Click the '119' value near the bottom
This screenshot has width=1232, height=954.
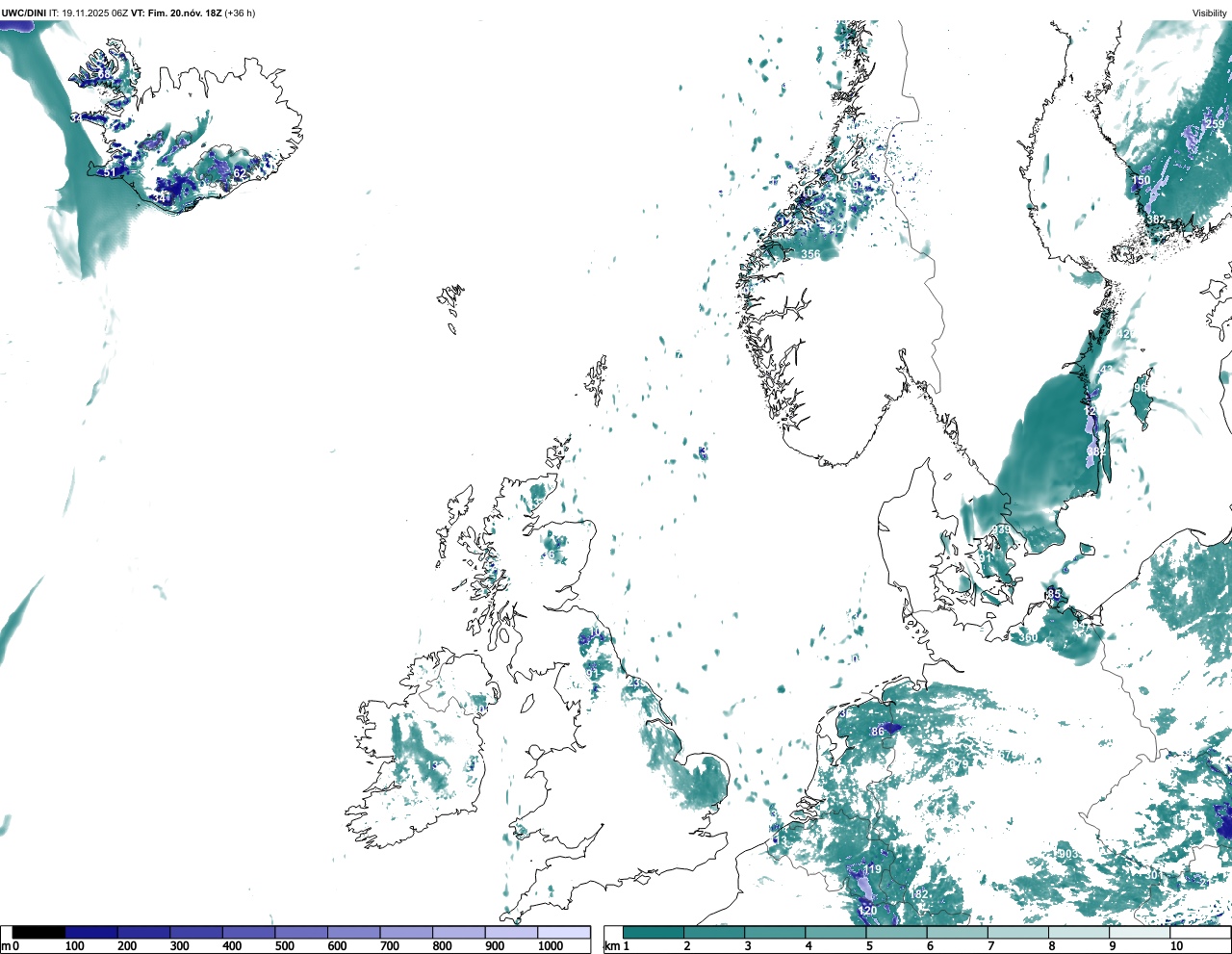pyautogui.click(x=872, y=870)
